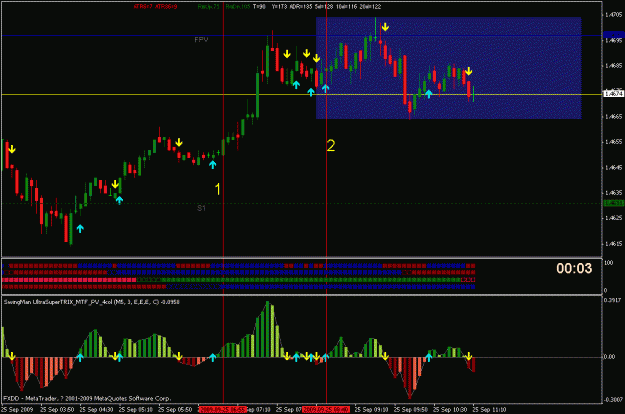
Task: Click the 1.4655 price axis label
Action: pos(613,142)
